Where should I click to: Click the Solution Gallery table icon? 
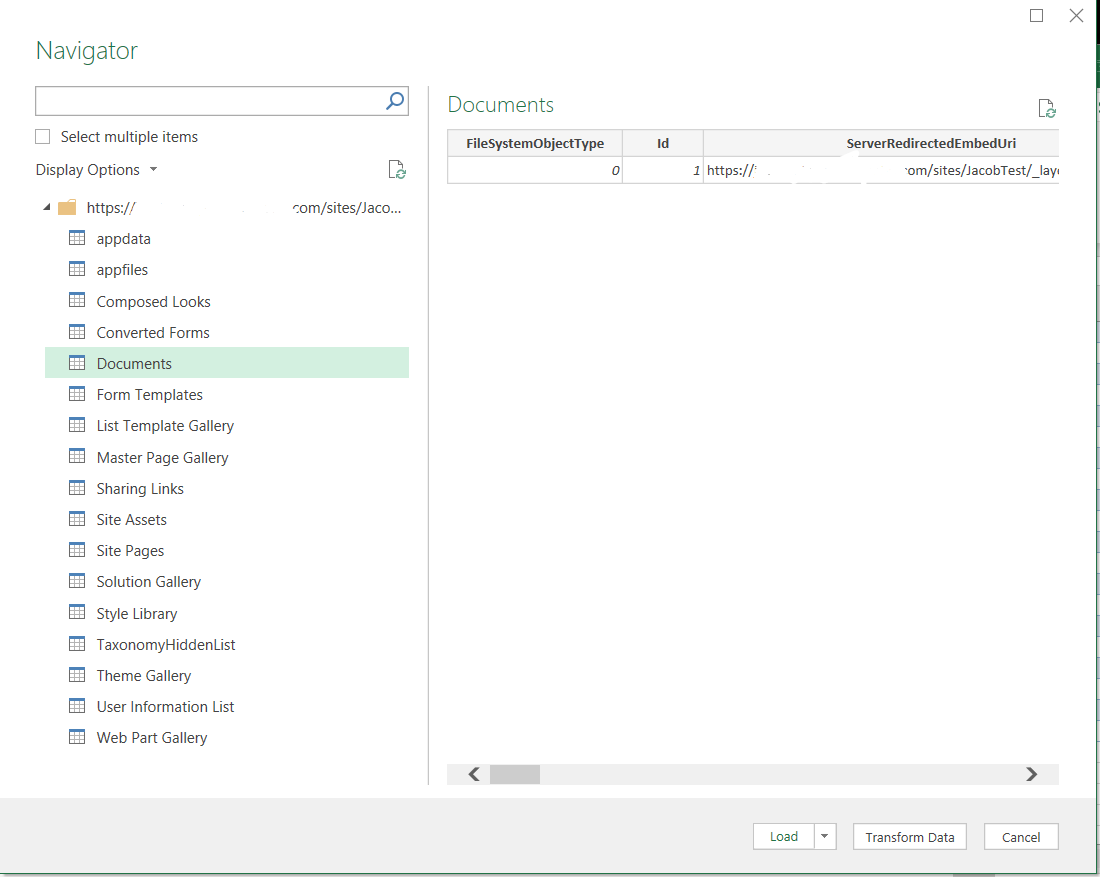(x=77, y=581)
